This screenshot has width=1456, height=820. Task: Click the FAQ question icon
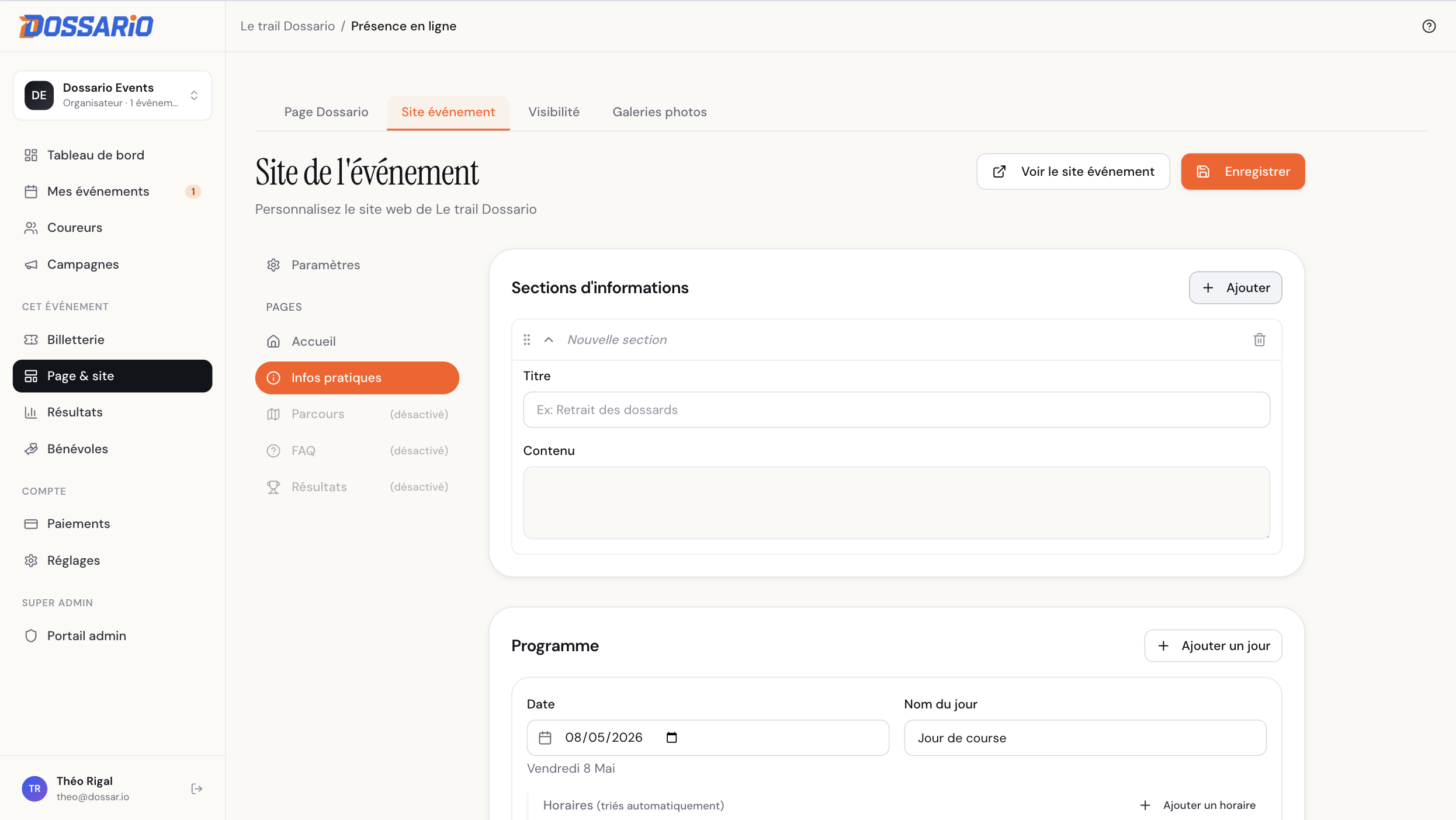pos(273,451)
